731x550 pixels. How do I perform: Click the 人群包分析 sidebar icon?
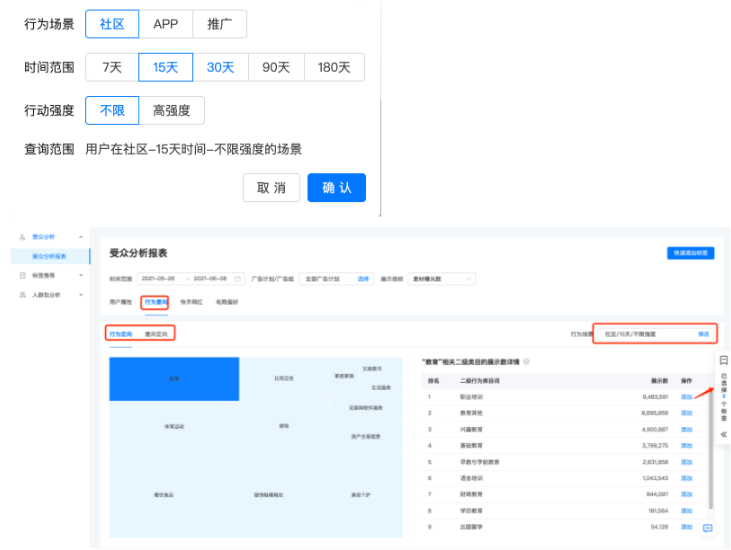point(22,295)
